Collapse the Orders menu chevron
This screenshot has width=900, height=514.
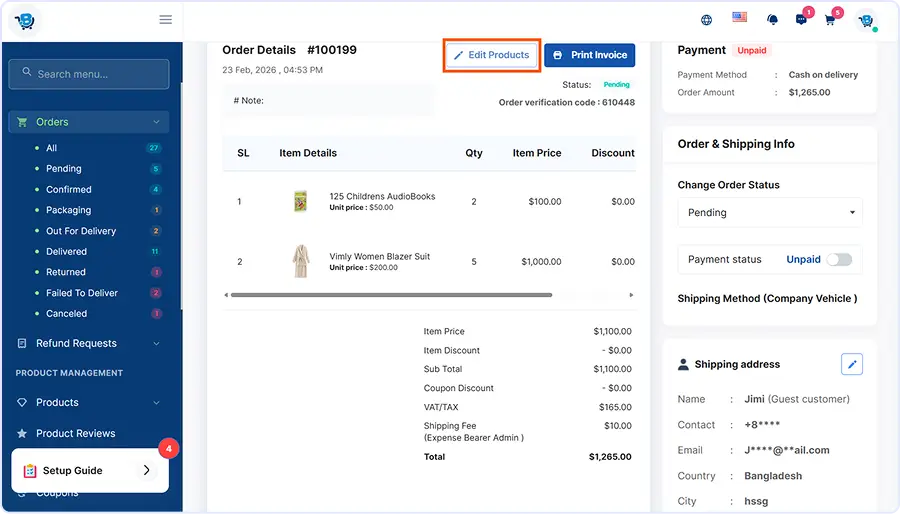coord(156,122)
